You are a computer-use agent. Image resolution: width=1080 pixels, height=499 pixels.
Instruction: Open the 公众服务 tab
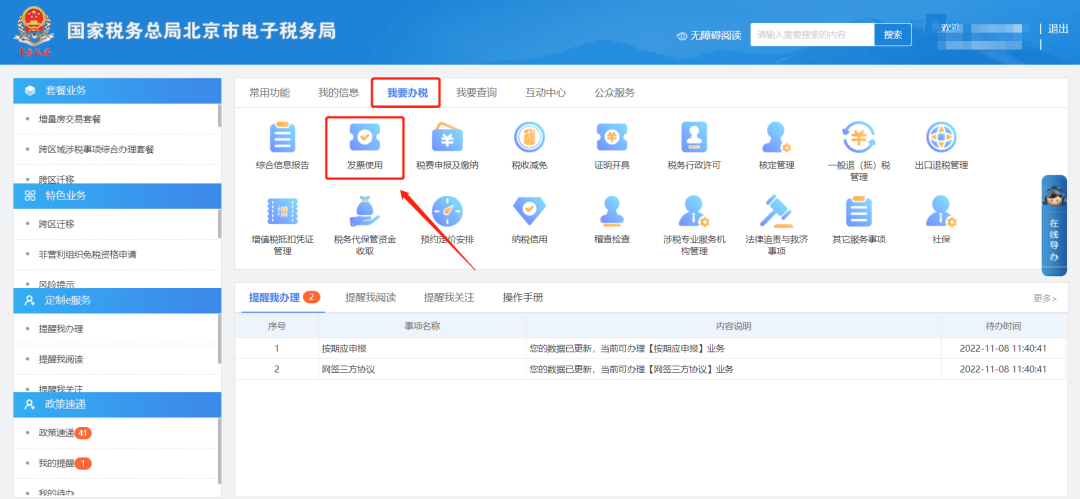pyautogui.click(x=614, y=93)
